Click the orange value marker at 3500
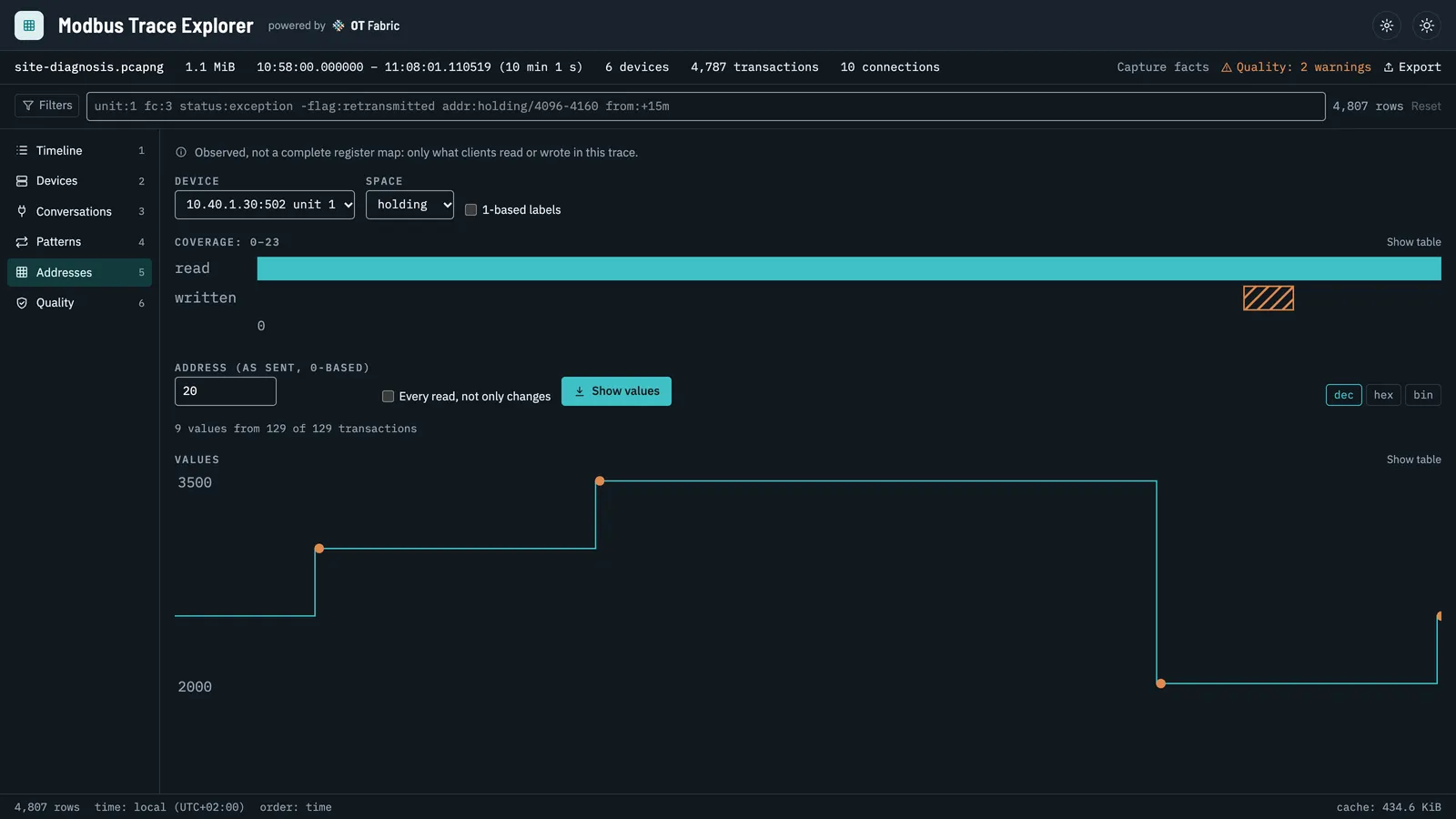Screen dimensions: 1456x819 tap(600, 480)
